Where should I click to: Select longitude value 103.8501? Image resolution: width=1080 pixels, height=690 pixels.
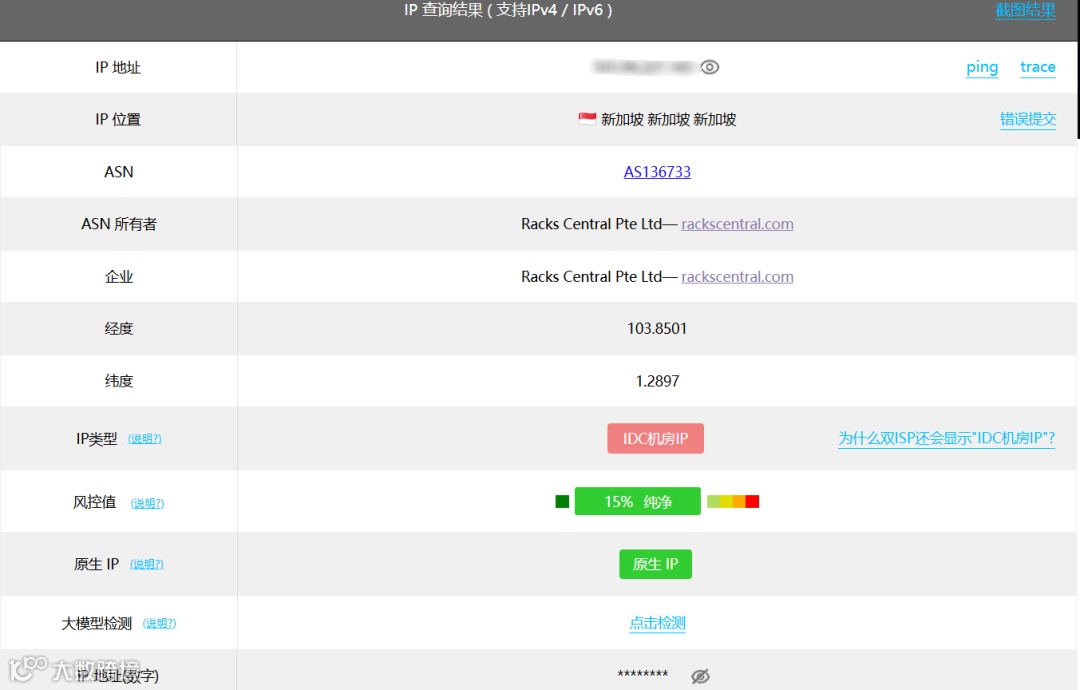(657, 328)
